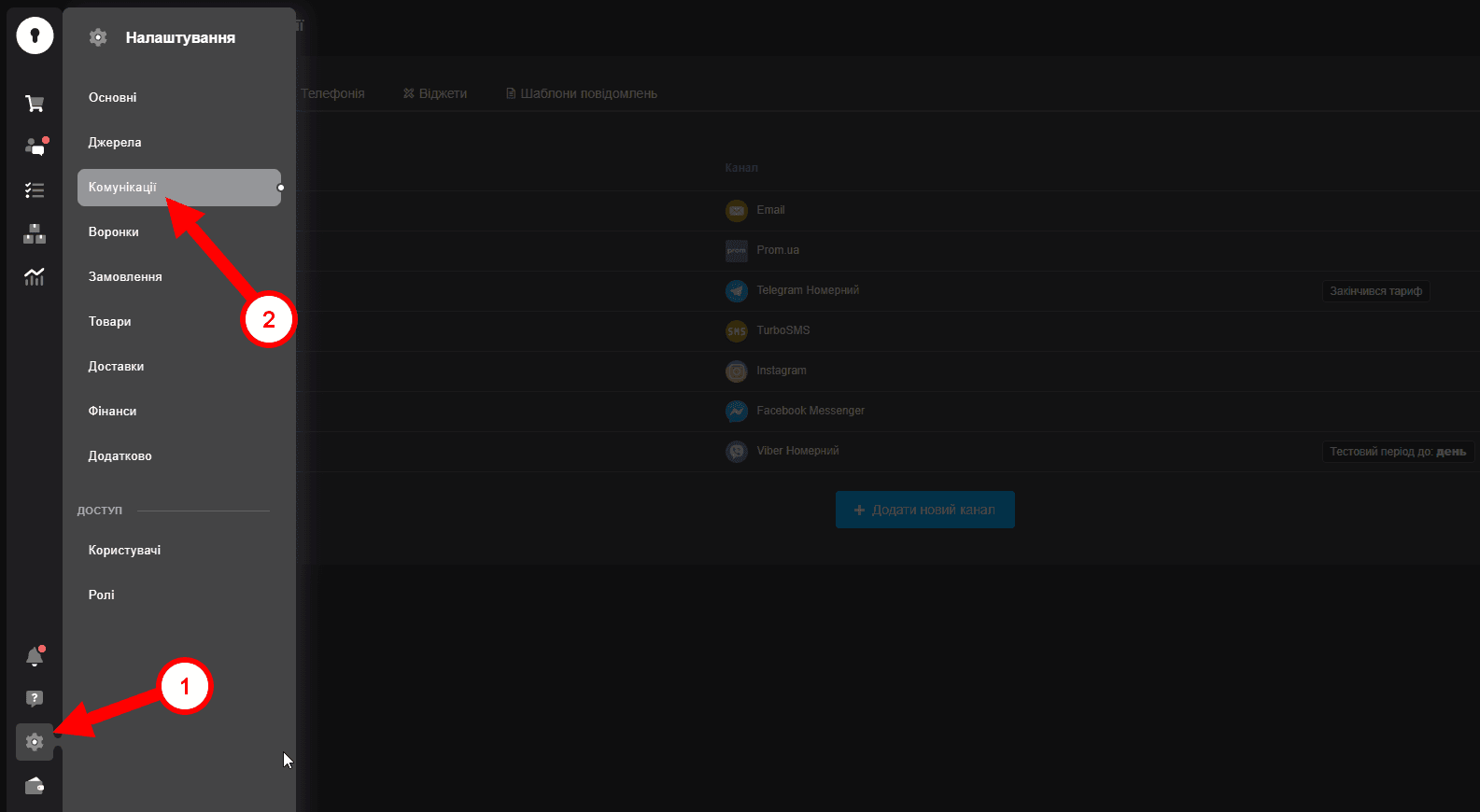Click Додати новий канал button
This screenshot has height=812, width=1480.
(925, 510)
